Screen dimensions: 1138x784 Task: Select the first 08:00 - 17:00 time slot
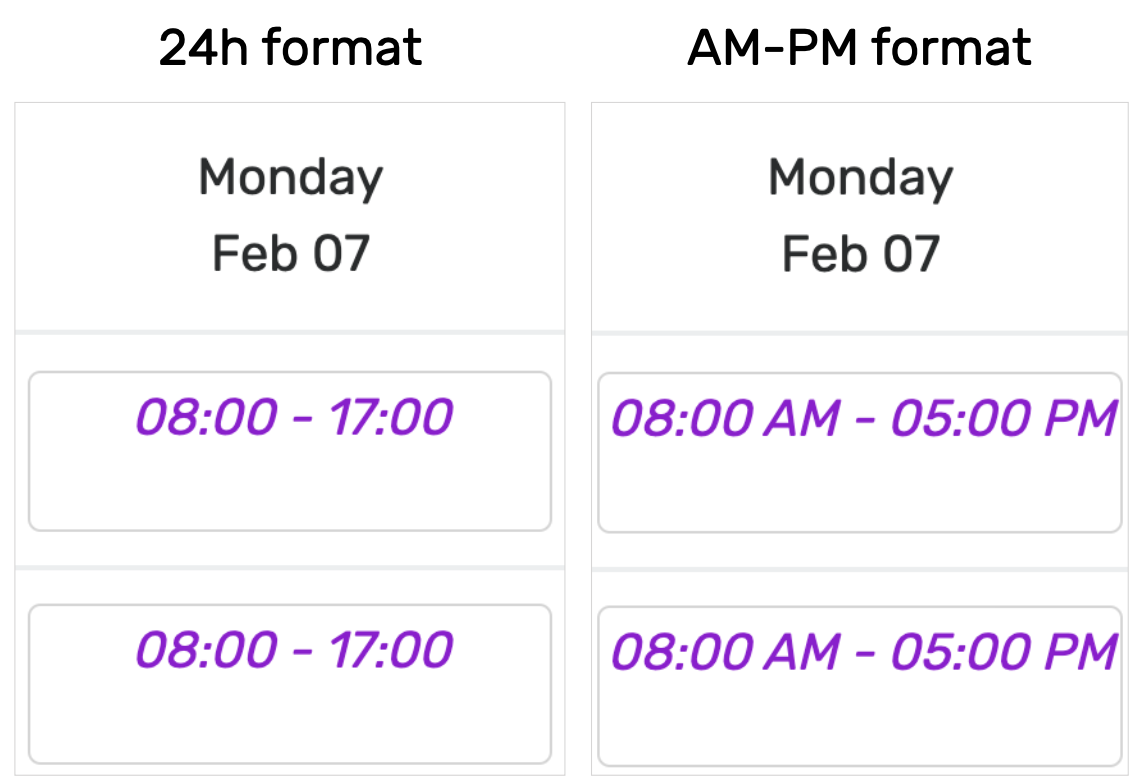point(290,451)
